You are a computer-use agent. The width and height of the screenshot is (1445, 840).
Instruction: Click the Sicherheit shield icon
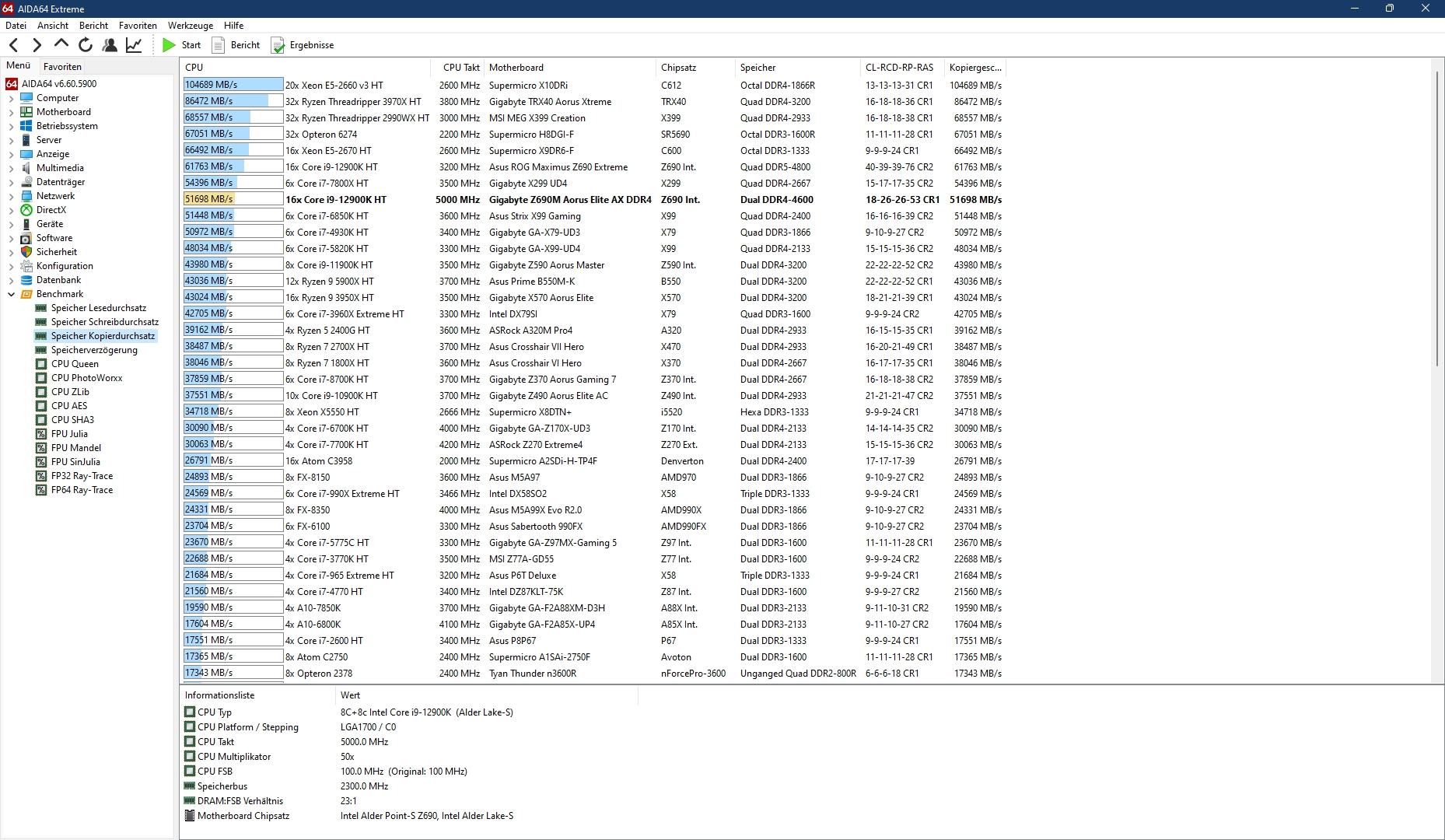26,252
